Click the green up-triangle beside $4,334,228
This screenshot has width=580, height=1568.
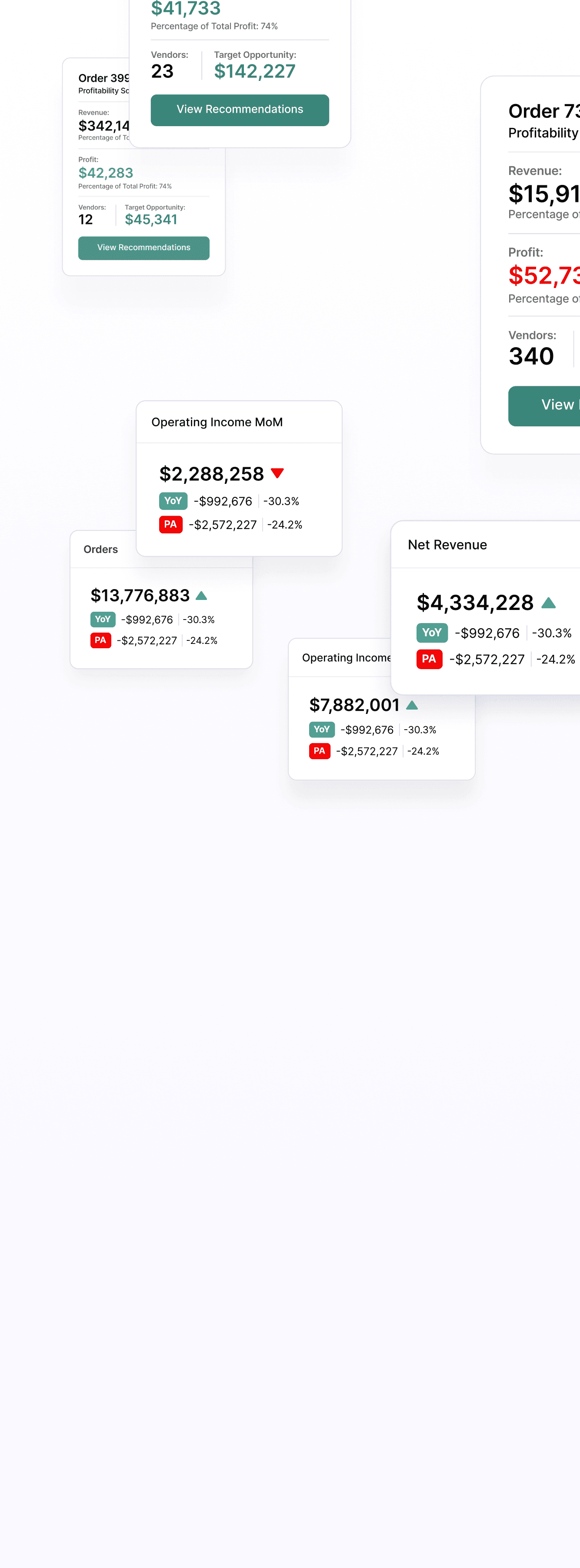pyautogui.click(x=548, y=603)
